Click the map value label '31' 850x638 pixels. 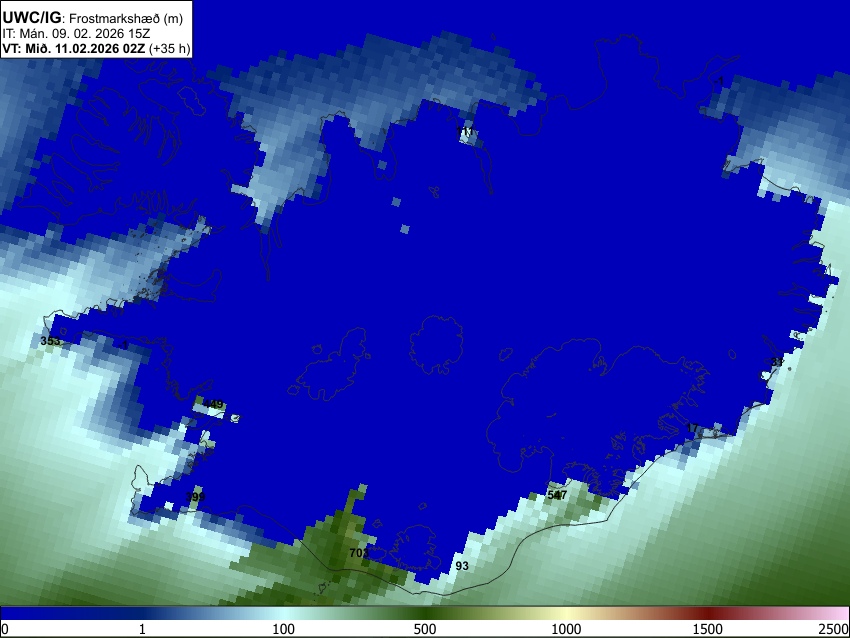pos(777,362)
